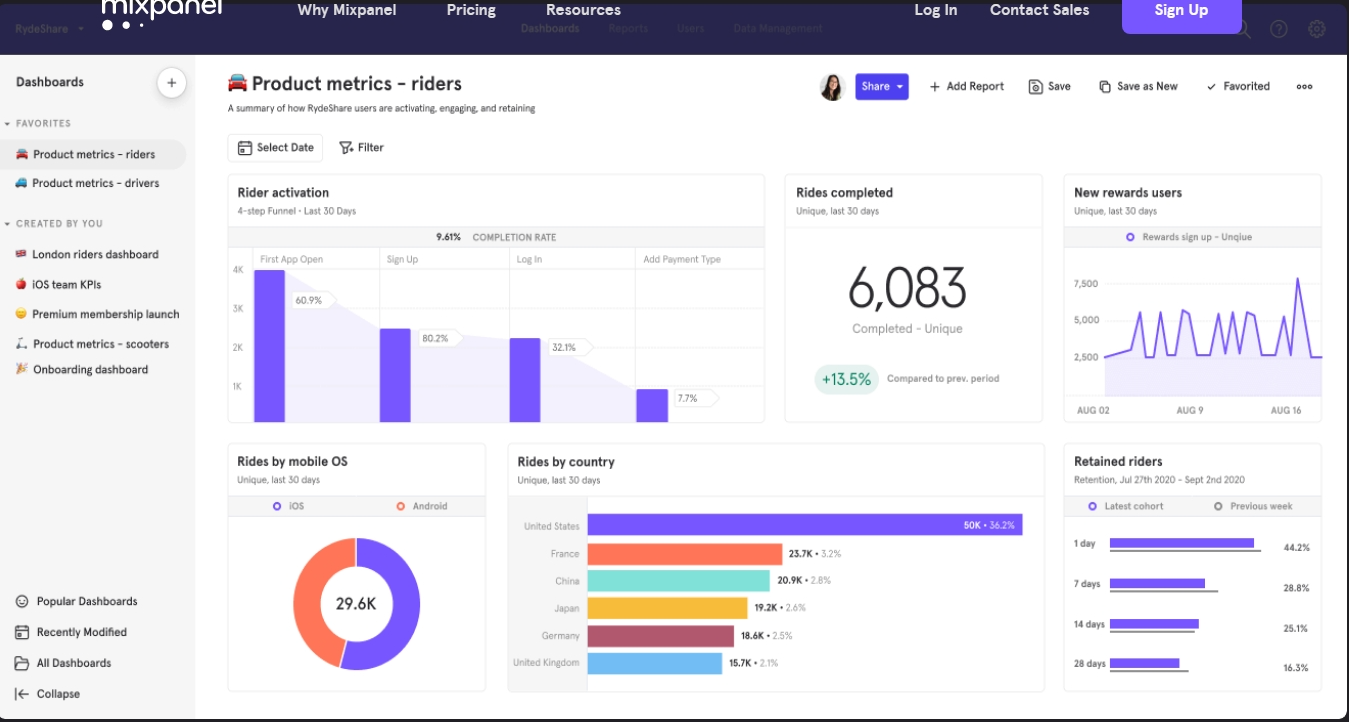Click the 6,083 completed rides value
This screenshot has height=722, width=1349.
pyautogui.click(x=907, y=289)
